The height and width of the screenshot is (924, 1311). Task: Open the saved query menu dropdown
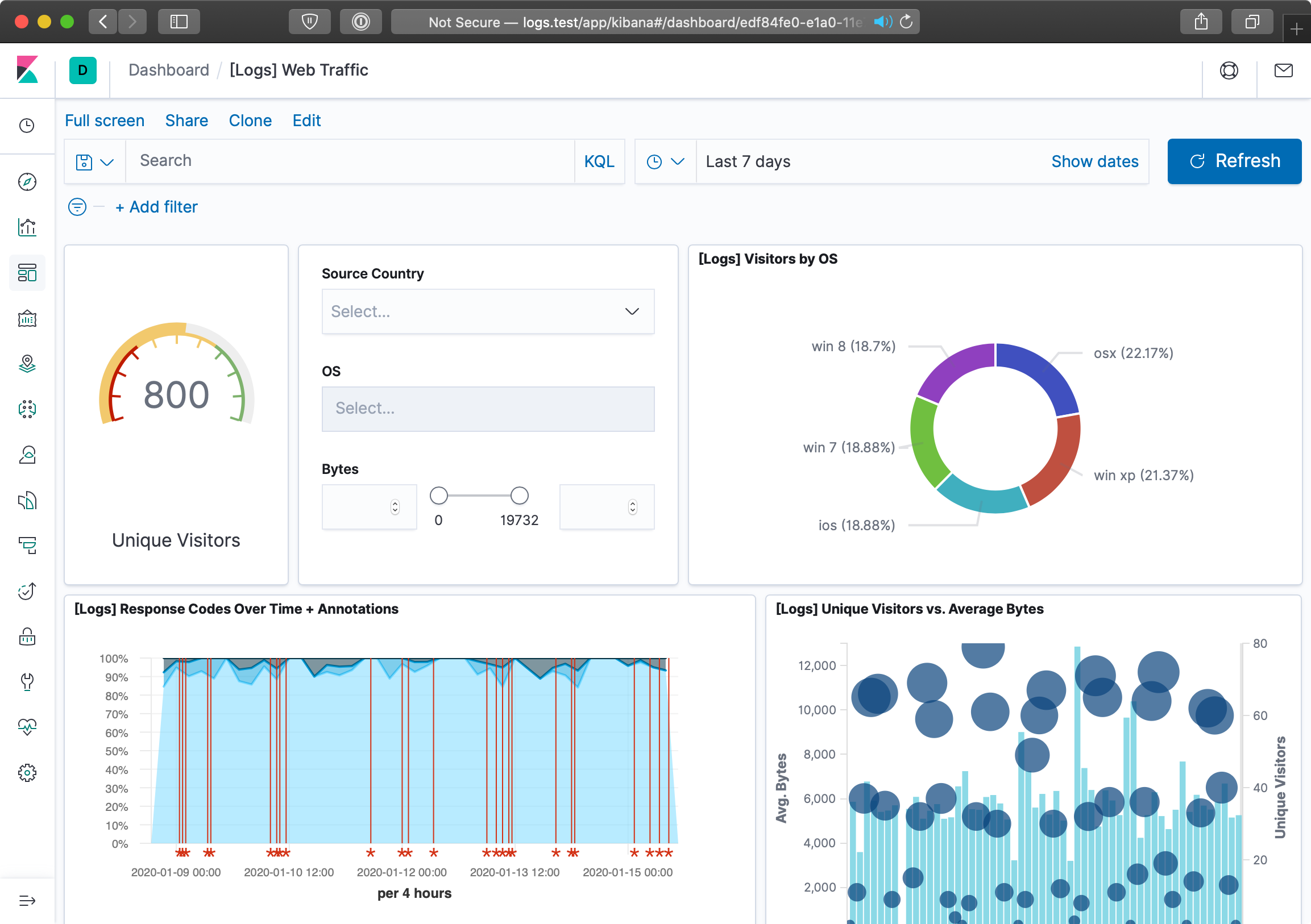point(95,162)
